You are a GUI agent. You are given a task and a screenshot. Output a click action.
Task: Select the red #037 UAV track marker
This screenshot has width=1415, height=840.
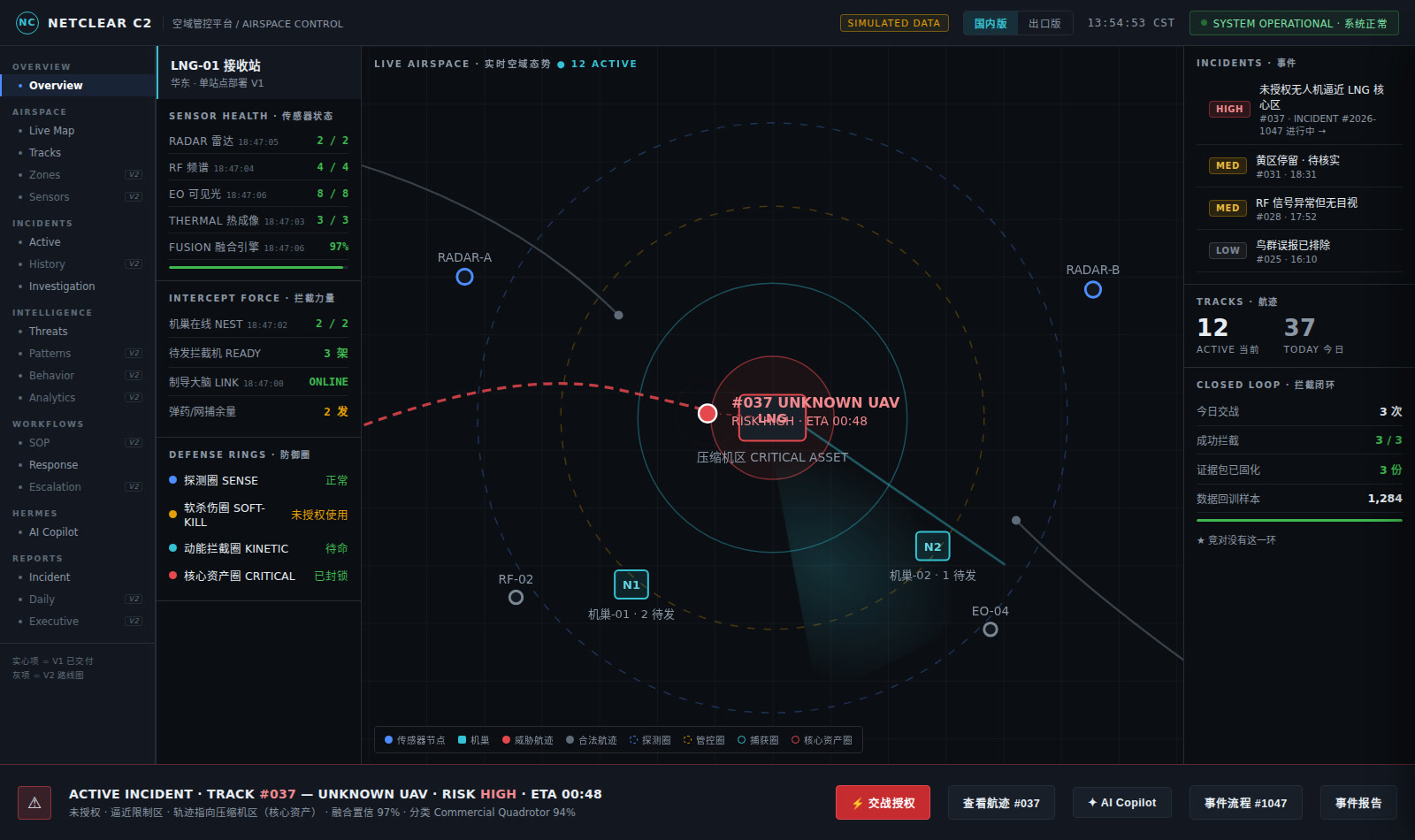pos(707,413)
